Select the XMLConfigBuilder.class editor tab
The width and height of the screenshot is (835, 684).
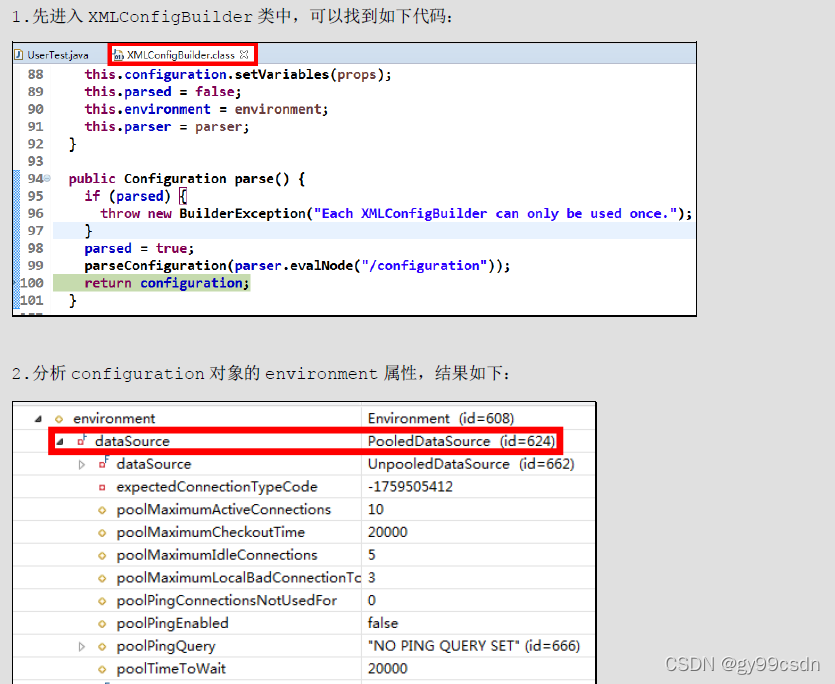click(181, 55)
